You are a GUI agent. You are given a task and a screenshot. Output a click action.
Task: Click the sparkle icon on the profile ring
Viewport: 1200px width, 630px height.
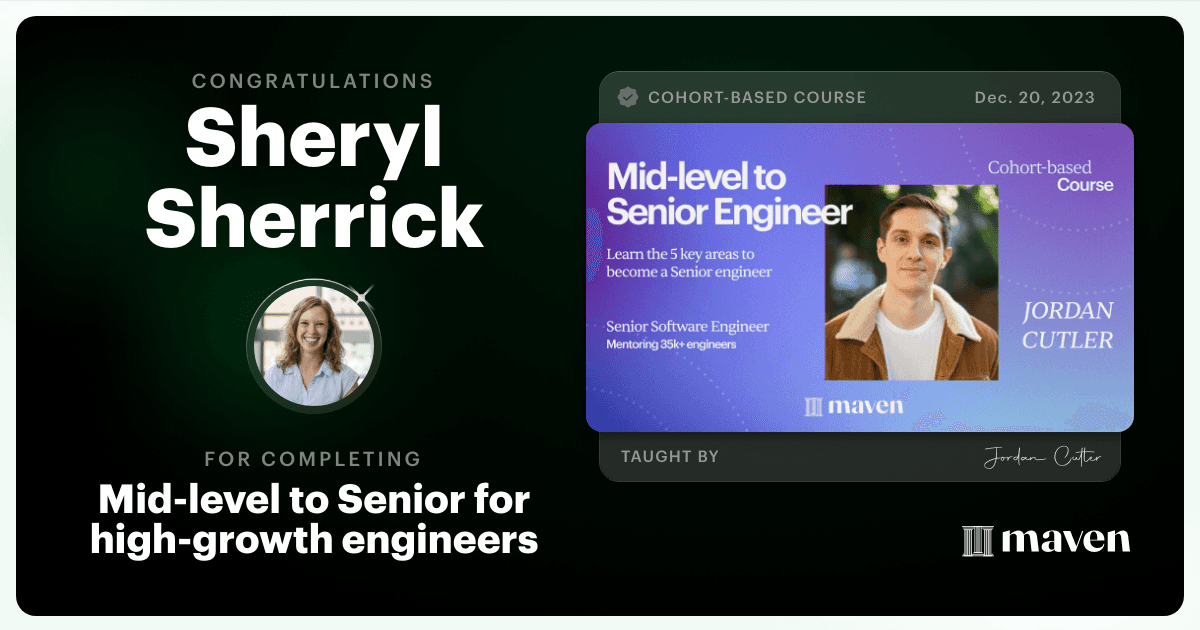point(364,294)
